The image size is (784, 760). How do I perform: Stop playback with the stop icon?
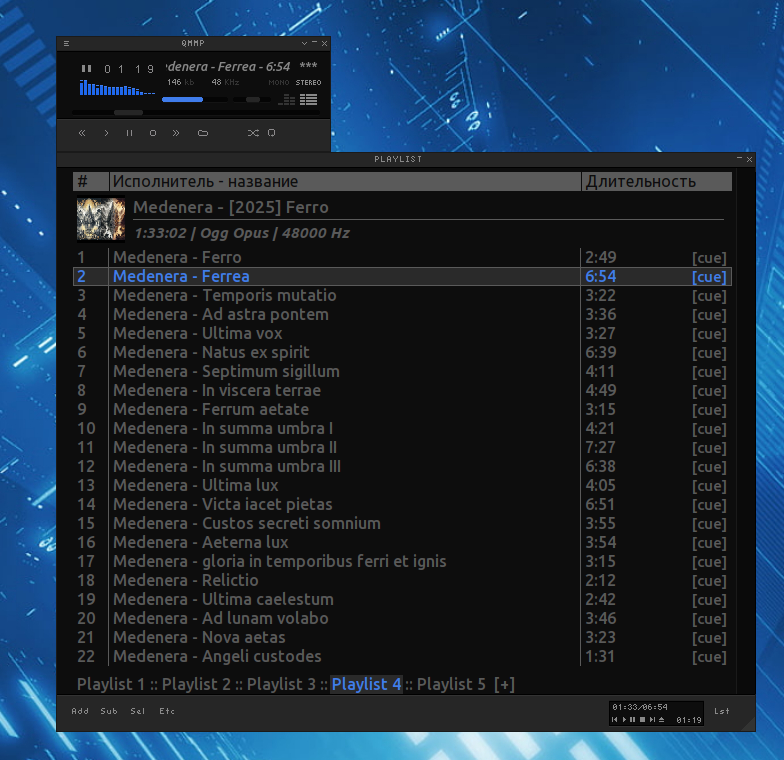tap(153, 133)
